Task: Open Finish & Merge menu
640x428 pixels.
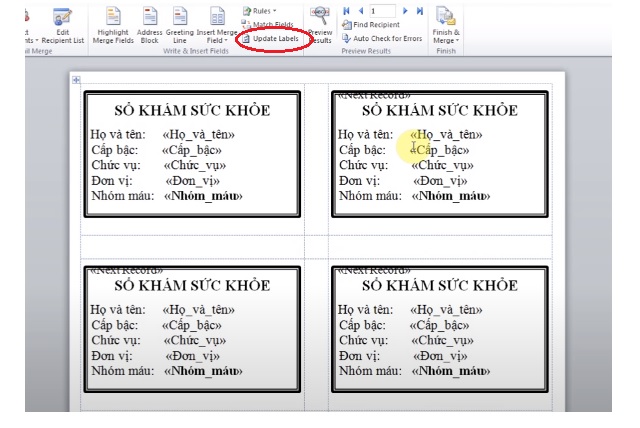Action: [x=446, y=26]
